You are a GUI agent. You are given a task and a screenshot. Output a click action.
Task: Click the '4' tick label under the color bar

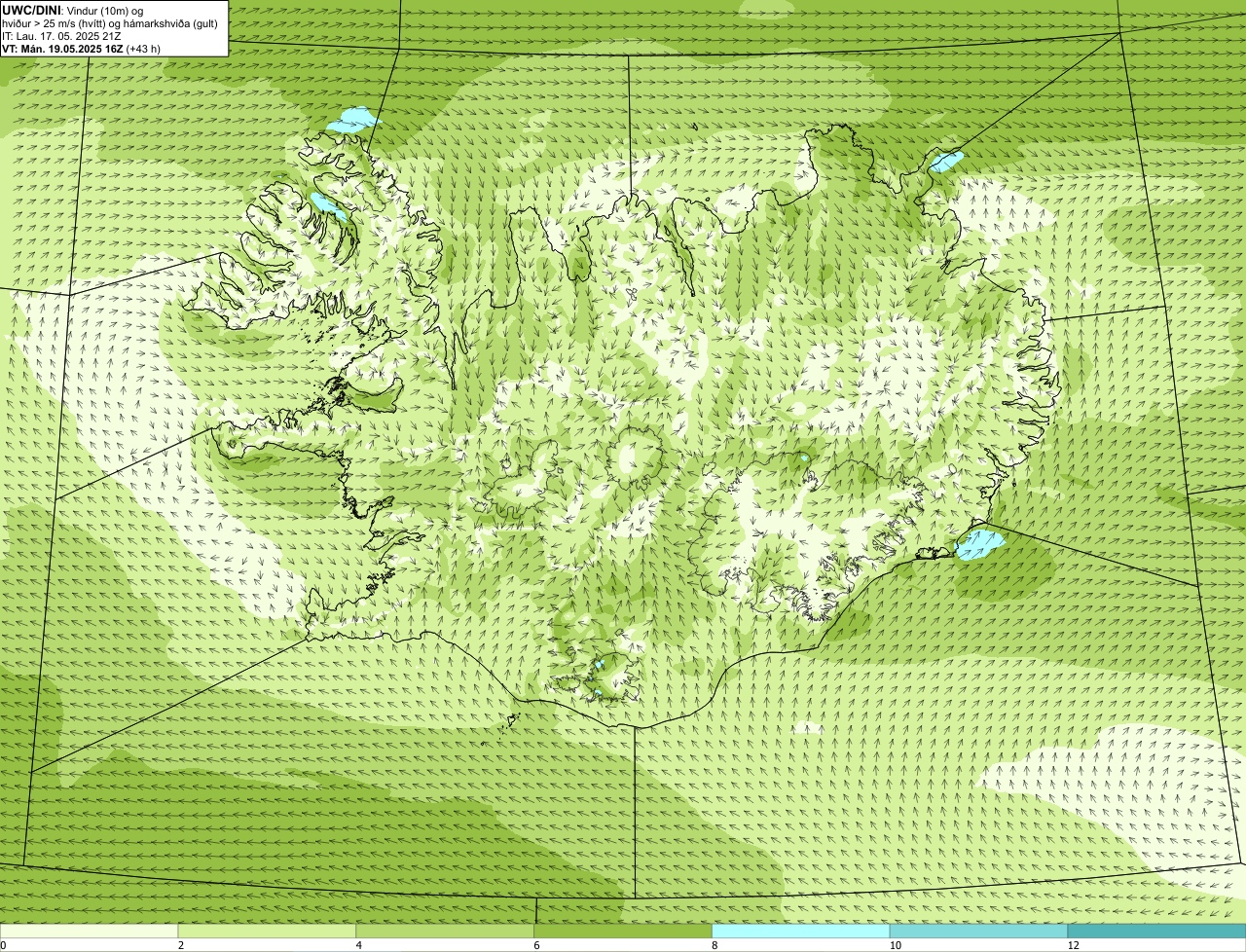pos(359,945)
